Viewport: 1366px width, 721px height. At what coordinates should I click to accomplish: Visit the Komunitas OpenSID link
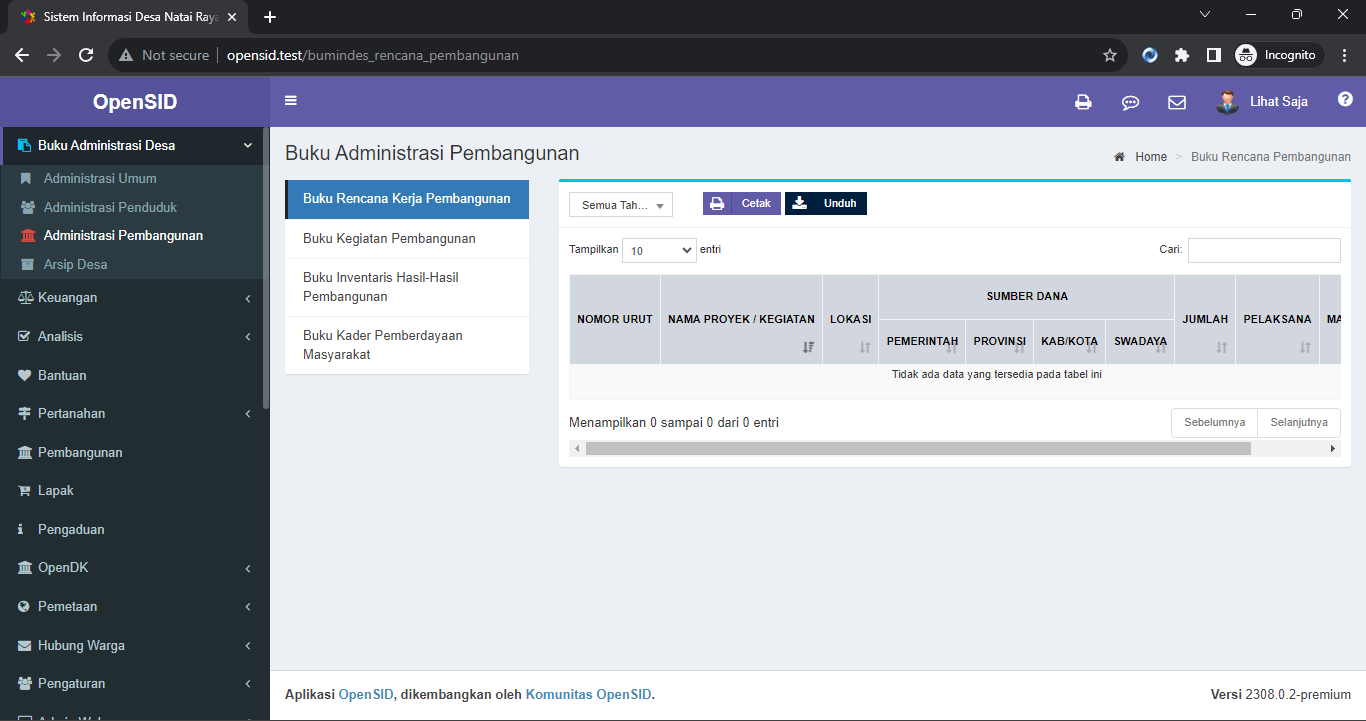point(588,694)
